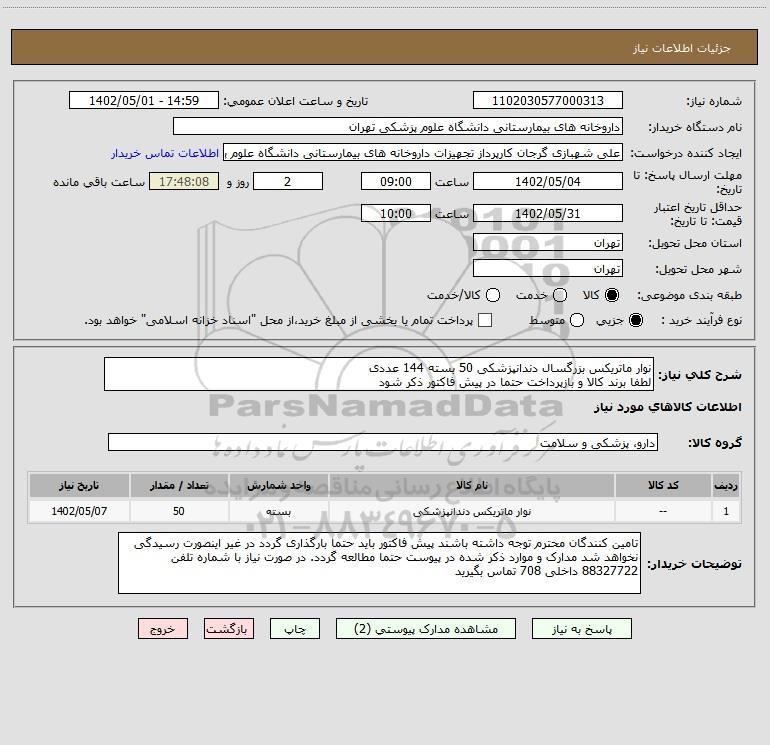Click the 'ردیف' column header

[x=726, y=485]
